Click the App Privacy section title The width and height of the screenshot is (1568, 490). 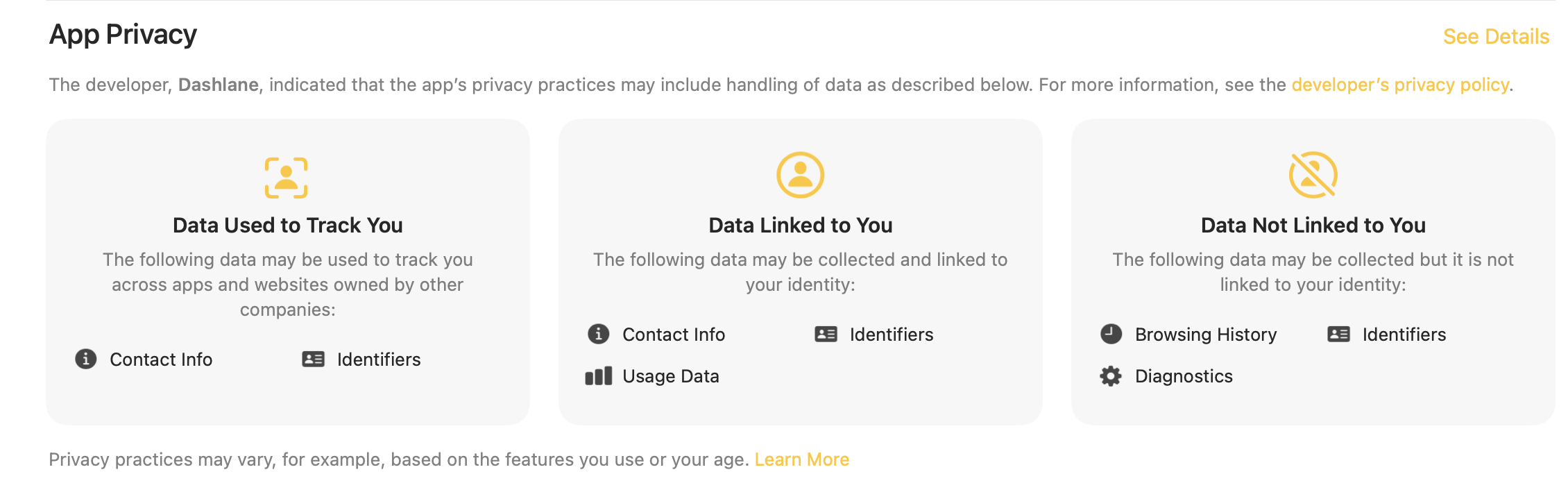pos(123,35)
